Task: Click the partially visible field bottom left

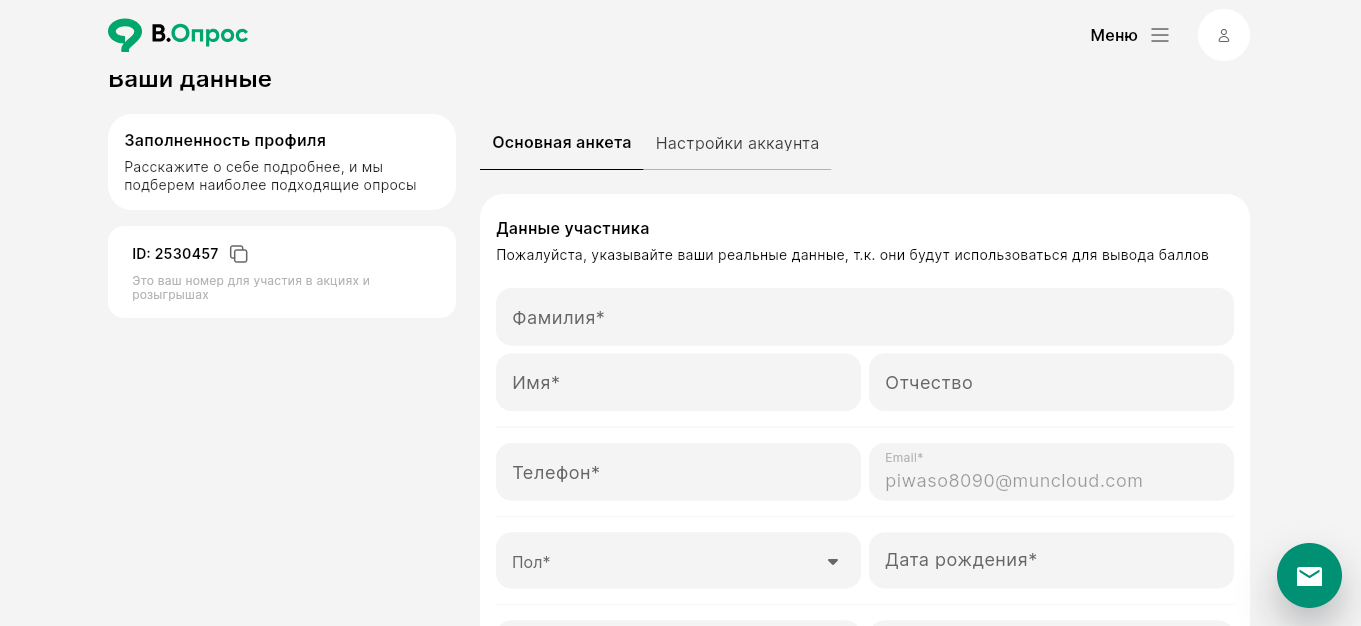Action: (678, 623)
